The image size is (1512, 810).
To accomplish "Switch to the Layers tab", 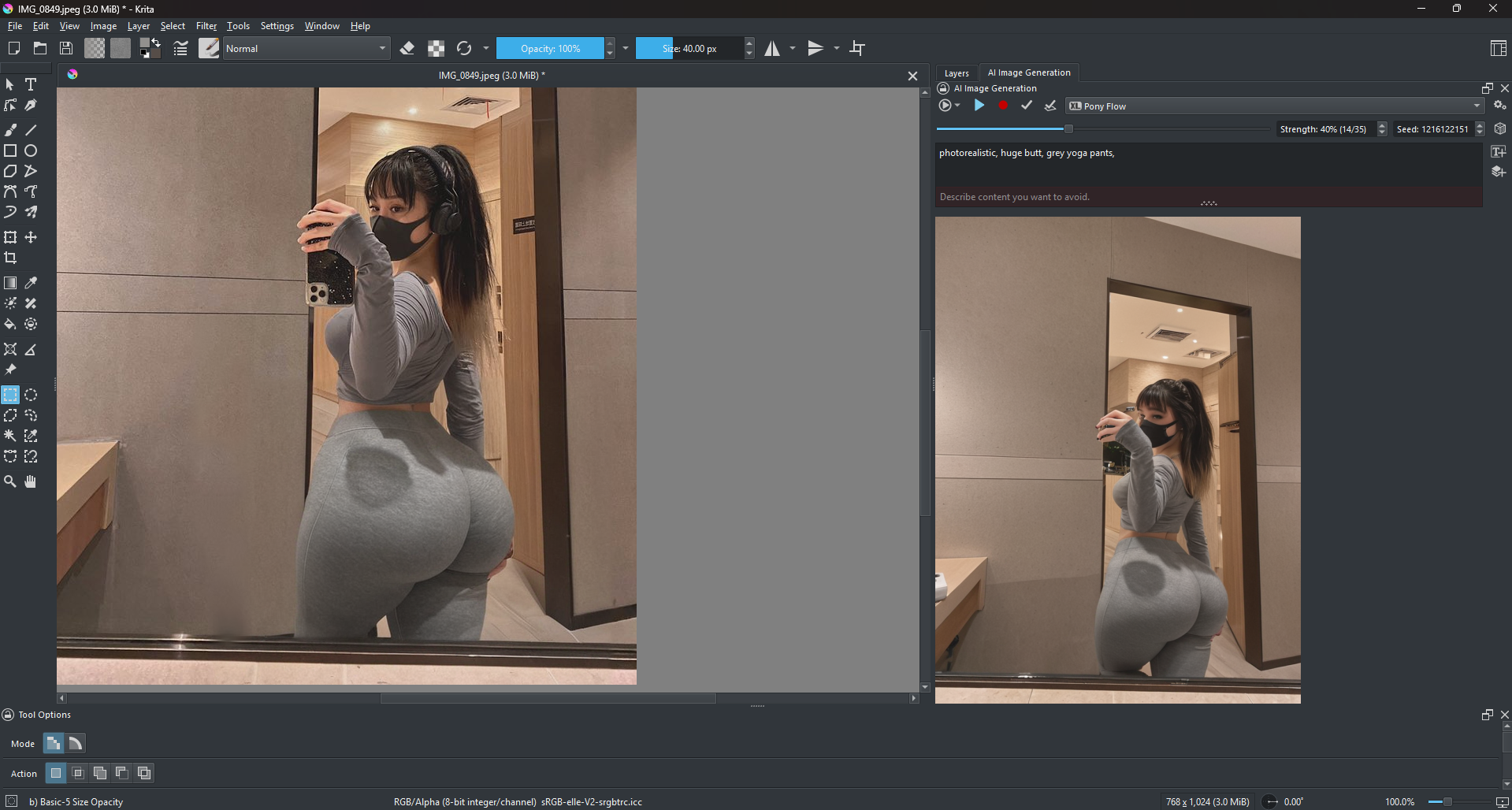I will coord(957,72).
